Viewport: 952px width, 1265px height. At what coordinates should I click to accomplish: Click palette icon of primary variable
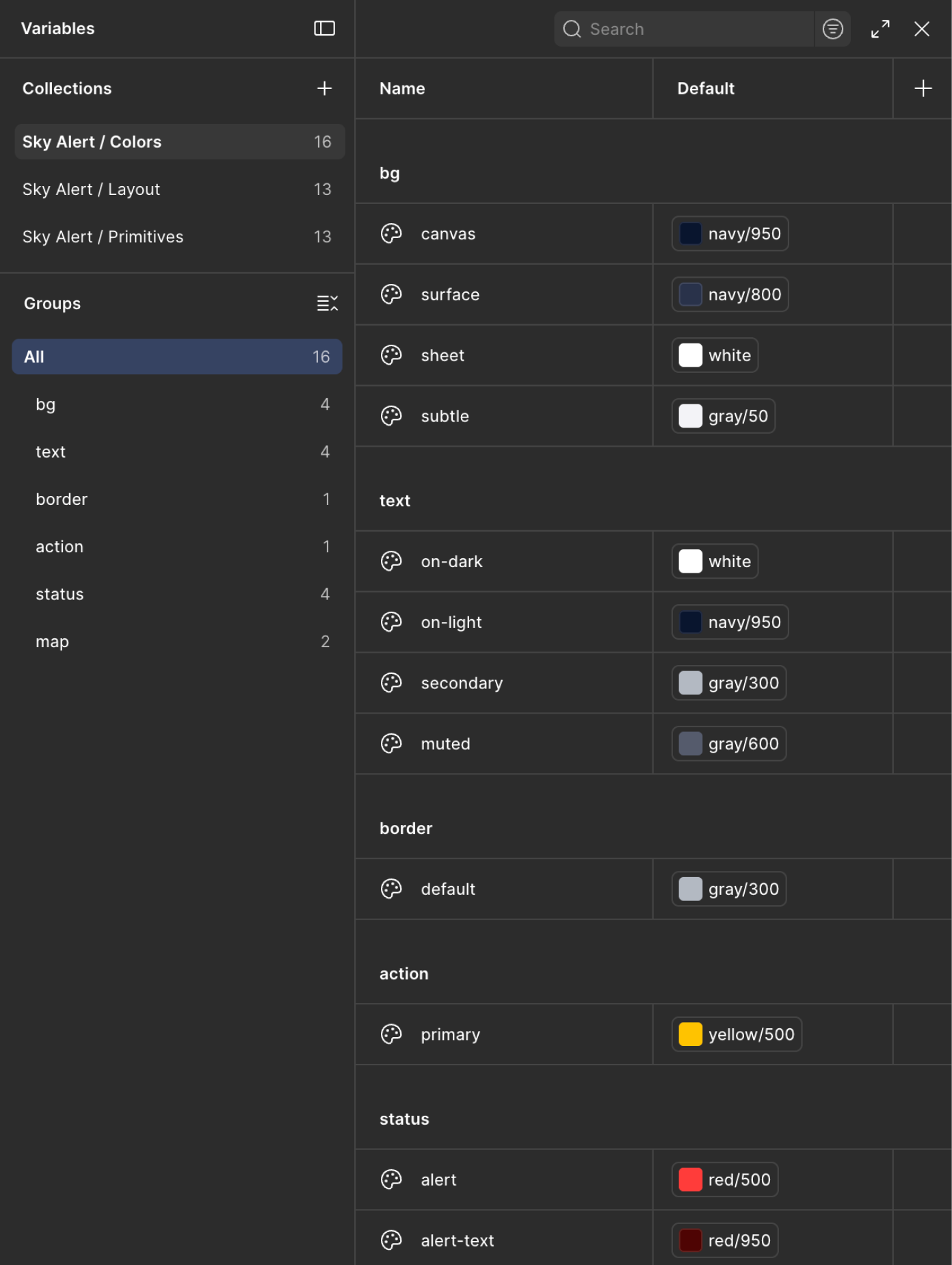(x=391, y=1034)
